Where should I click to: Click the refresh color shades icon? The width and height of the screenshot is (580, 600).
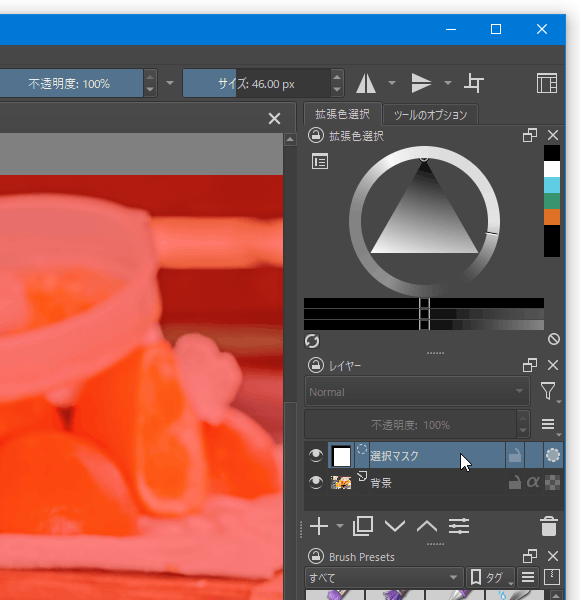[x=312, y=341]
